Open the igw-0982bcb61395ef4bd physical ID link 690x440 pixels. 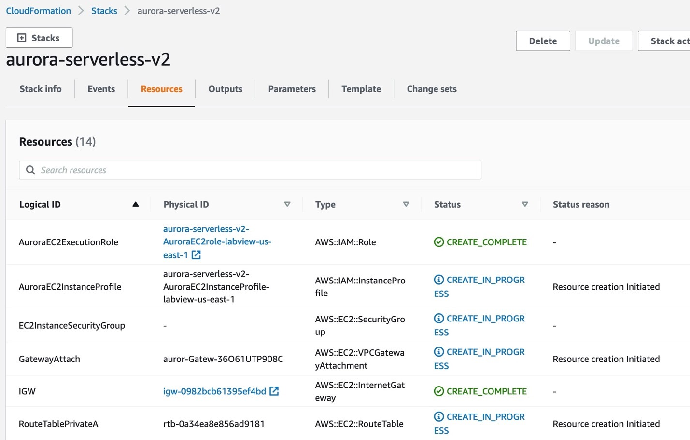point(214,391)
